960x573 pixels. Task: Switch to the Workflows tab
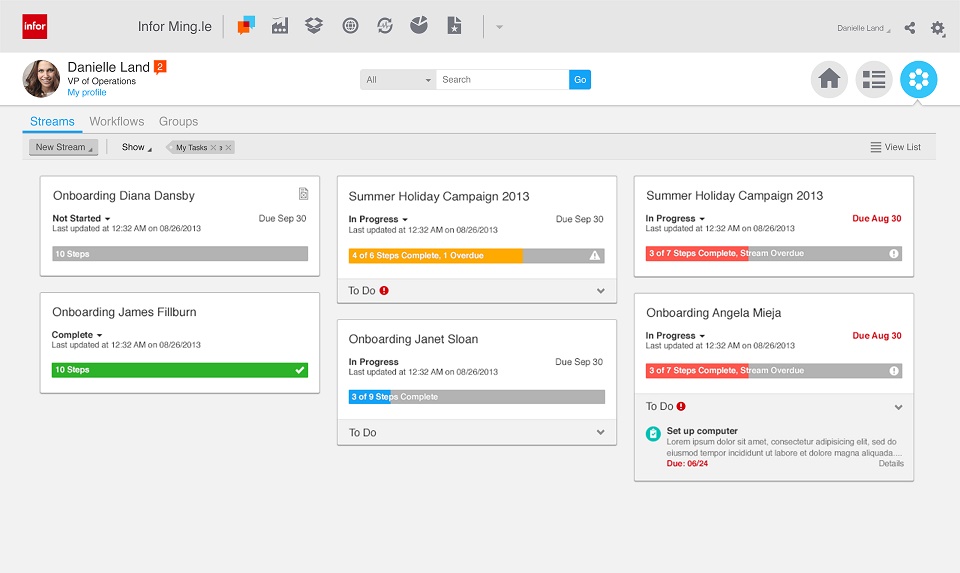(117, 121)
